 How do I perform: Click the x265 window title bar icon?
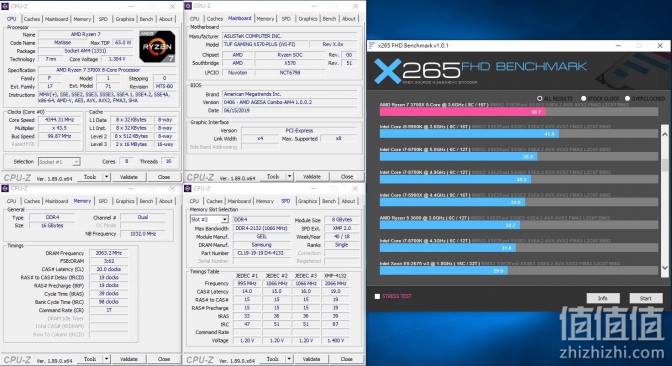tap(372, 45)
